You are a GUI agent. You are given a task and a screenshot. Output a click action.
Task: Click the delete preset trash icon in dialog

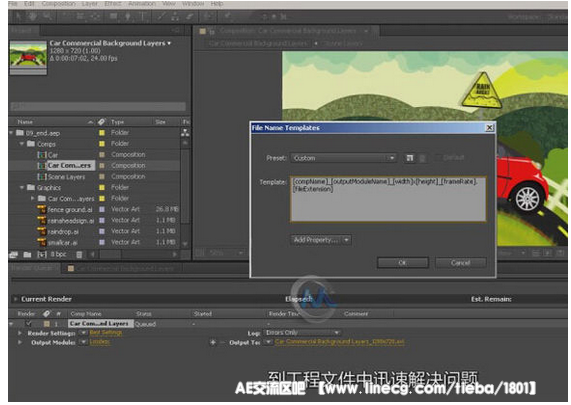point(422,158)
